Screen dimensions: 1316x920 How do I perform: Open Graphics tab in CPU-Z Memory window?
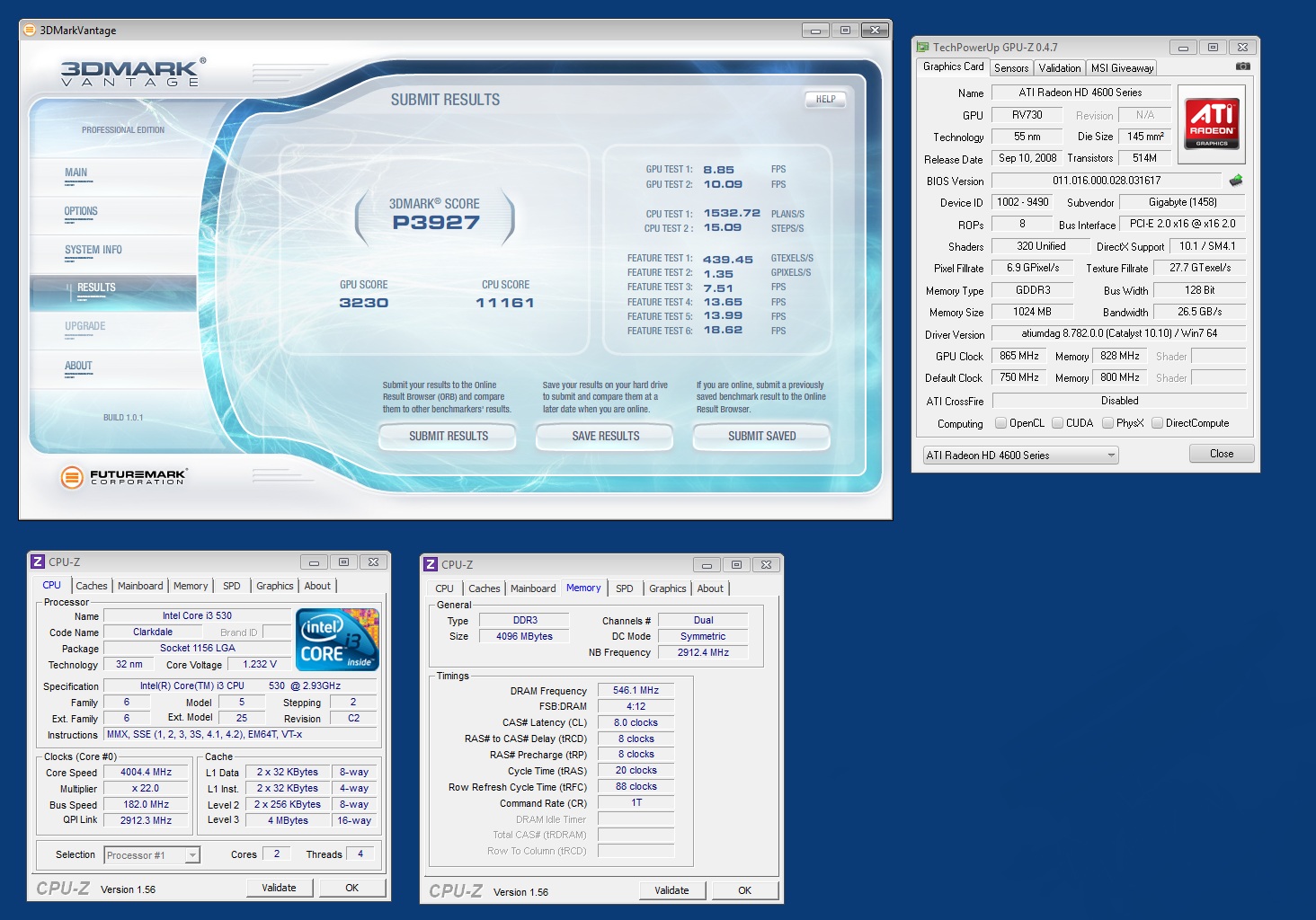coord(668,588)
